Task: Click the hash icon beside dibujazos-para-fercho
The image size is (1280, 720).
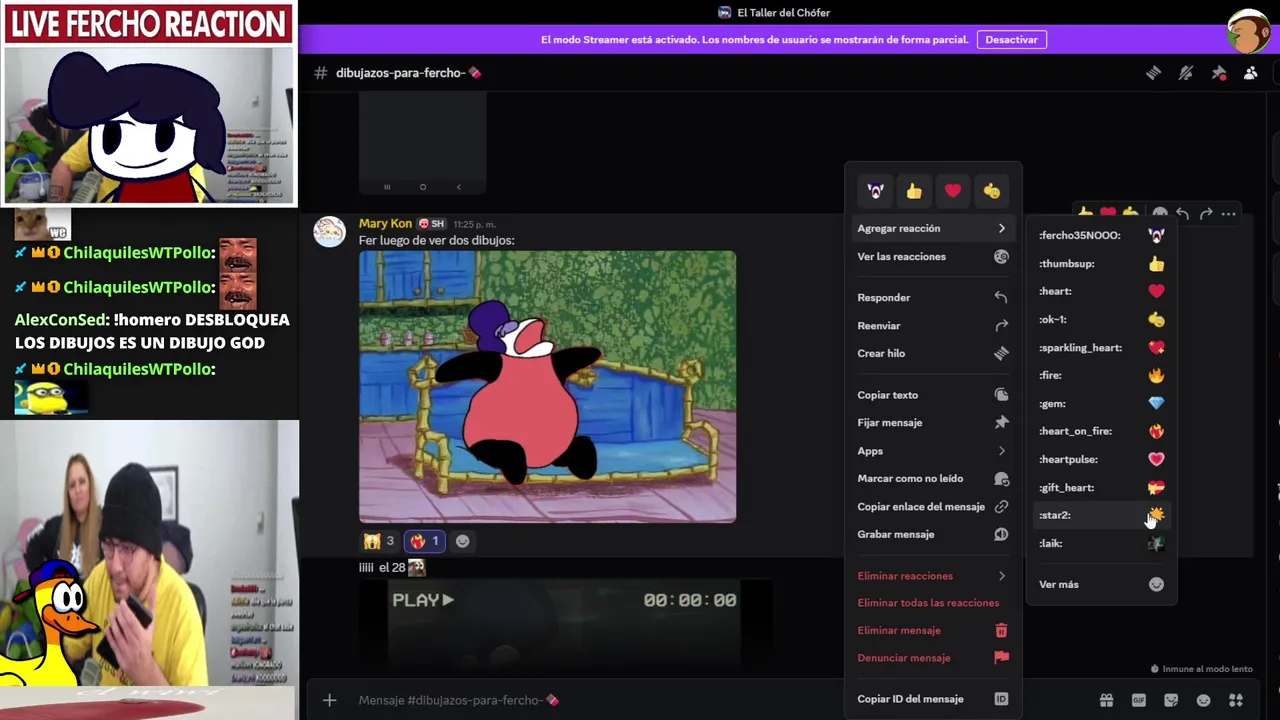Action: pos(320,73)
